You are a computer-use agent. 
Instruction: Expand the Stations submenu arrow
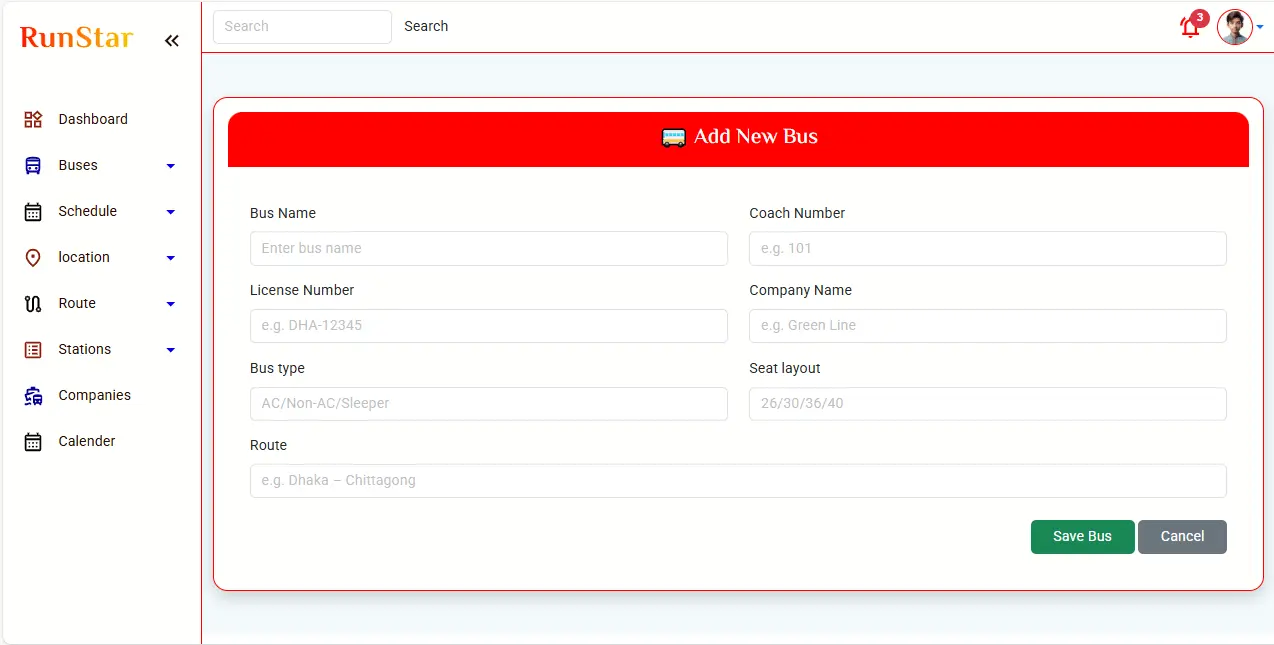171,350
